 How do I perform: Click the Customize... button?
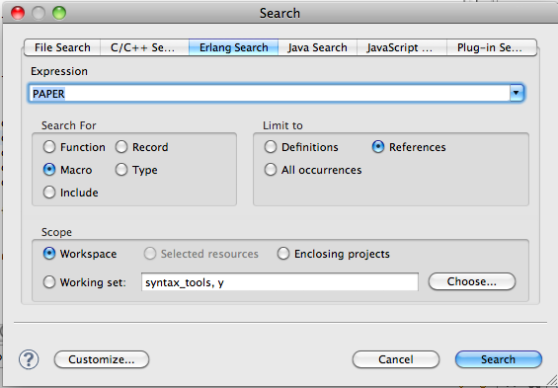click(101, 360)
